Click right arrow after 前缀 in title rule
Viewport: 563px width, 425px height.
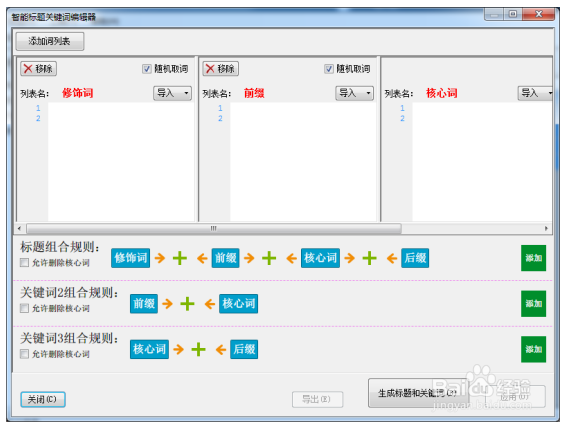[249, 258]
